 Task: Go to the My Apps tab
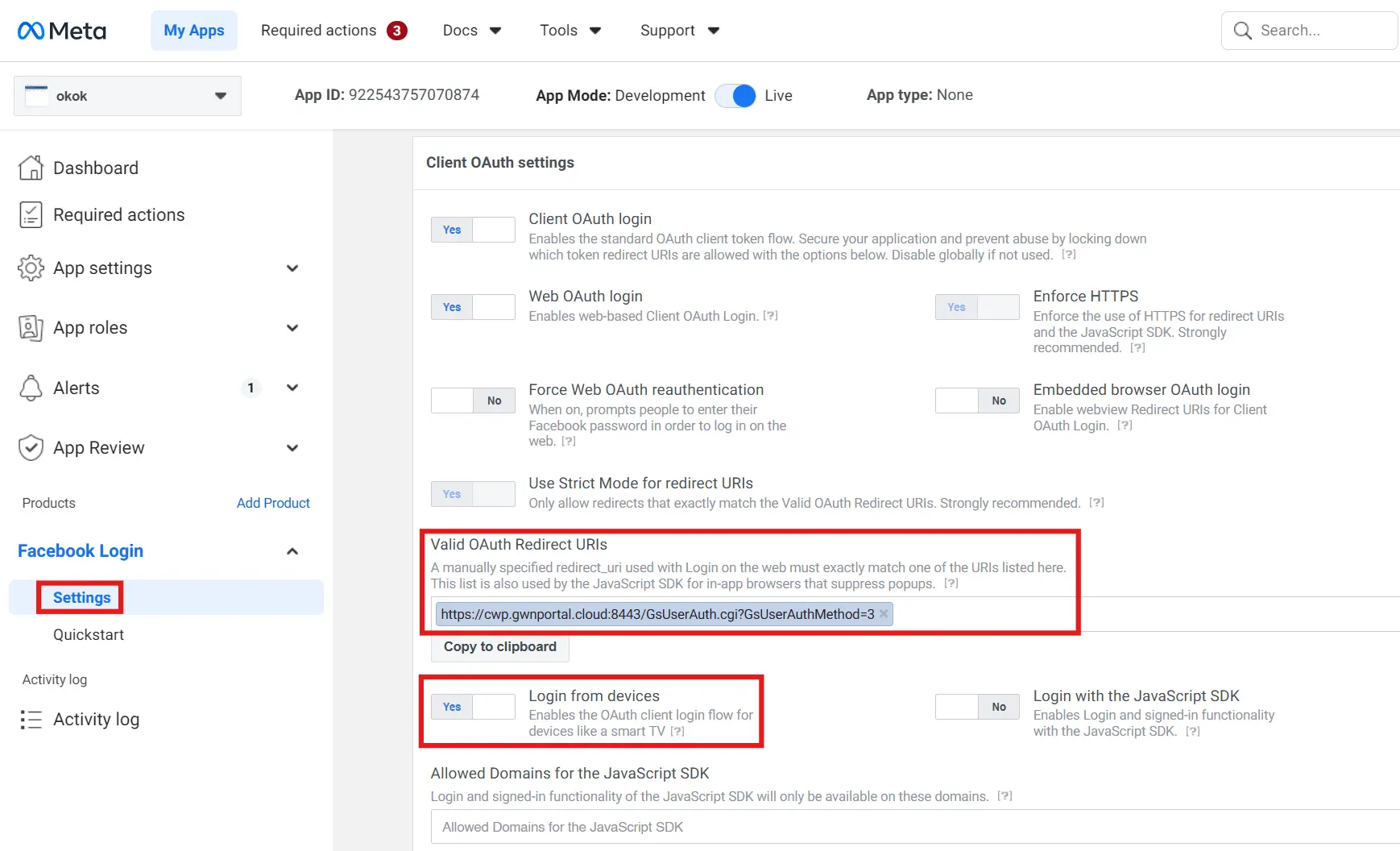tap(194, 31)
